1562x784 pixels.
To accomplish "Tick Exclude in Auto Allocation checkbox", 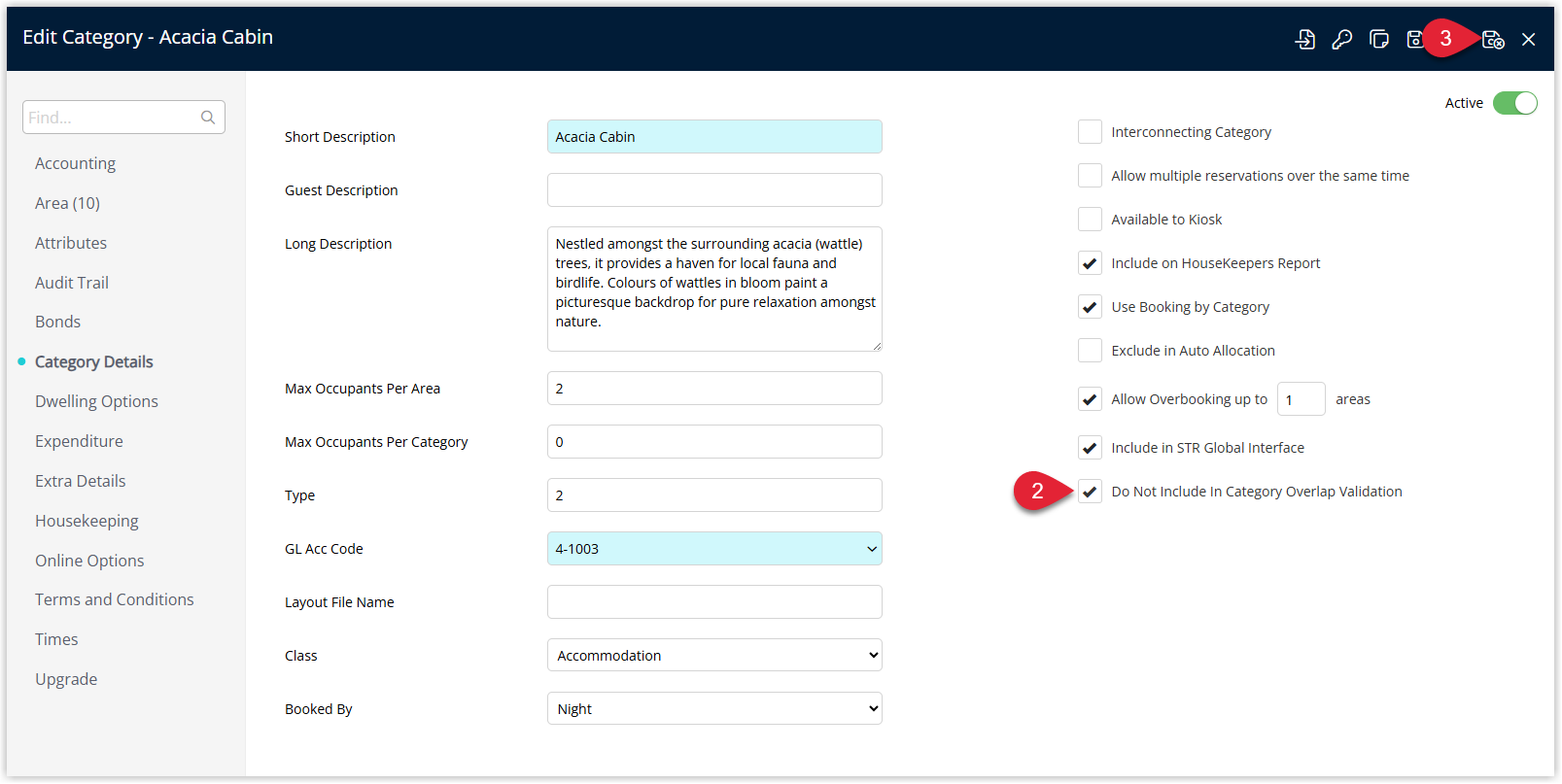I will click(x=1090, y=351).
